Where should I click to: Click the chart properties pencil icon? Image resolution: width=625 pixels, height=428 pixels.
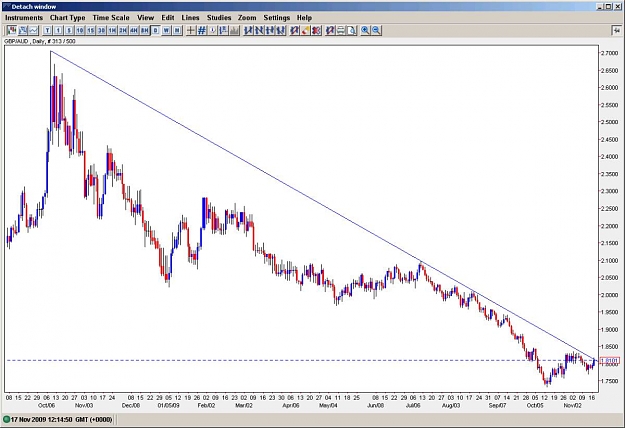[330, 30]
